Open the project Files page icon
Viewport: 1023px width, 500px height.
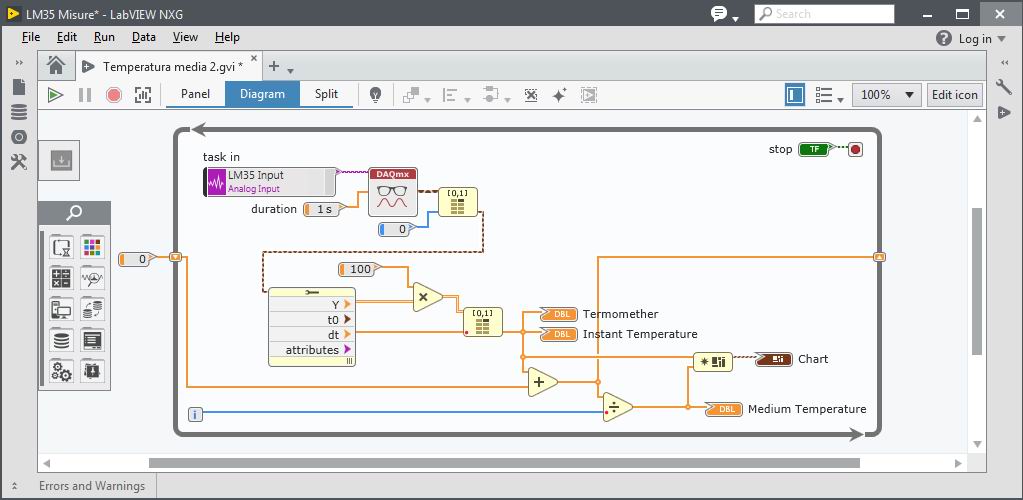(x=19, y=87)
